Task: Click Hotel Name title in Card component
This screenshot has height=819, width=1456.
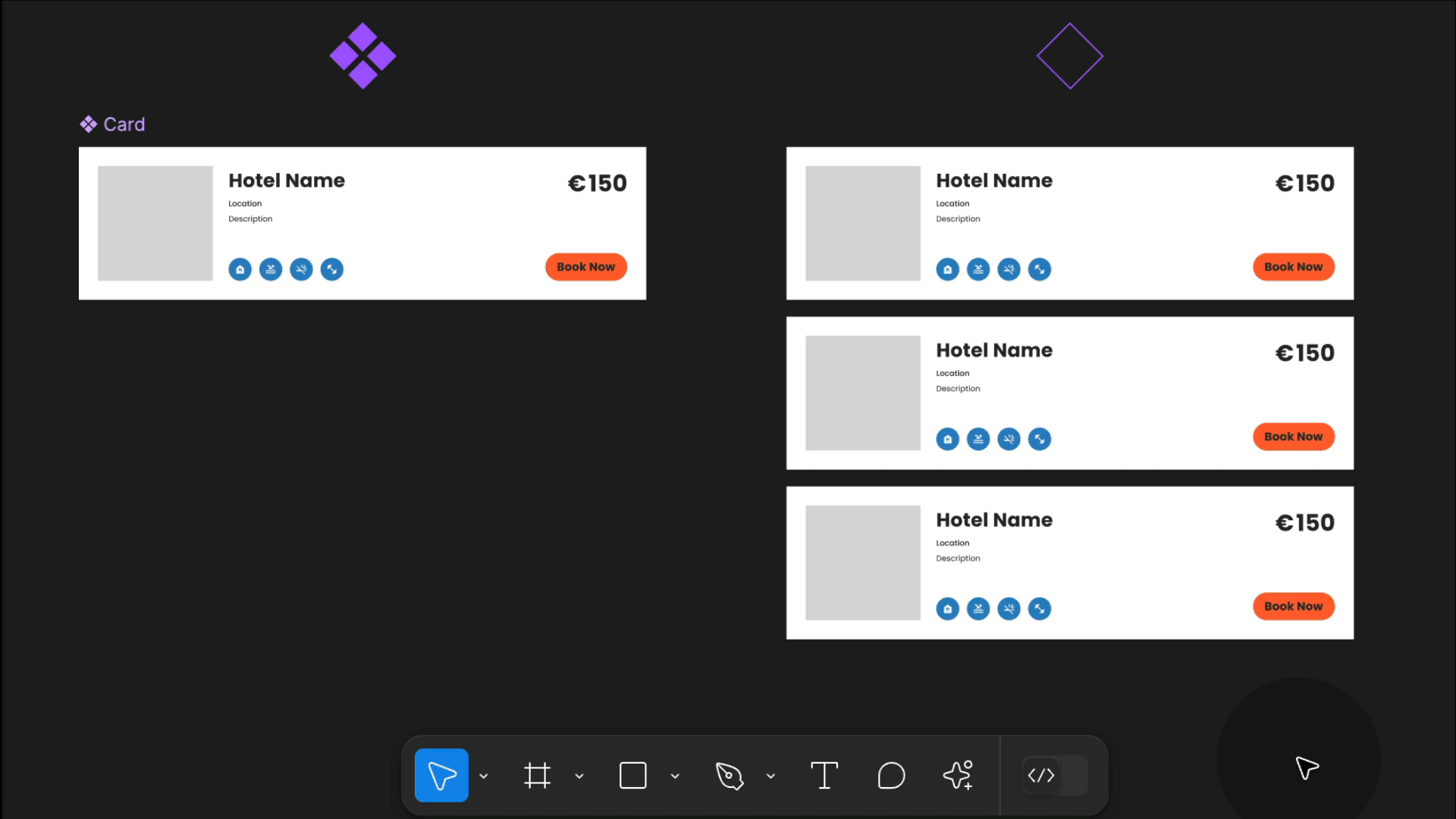Action: [287, 180]
